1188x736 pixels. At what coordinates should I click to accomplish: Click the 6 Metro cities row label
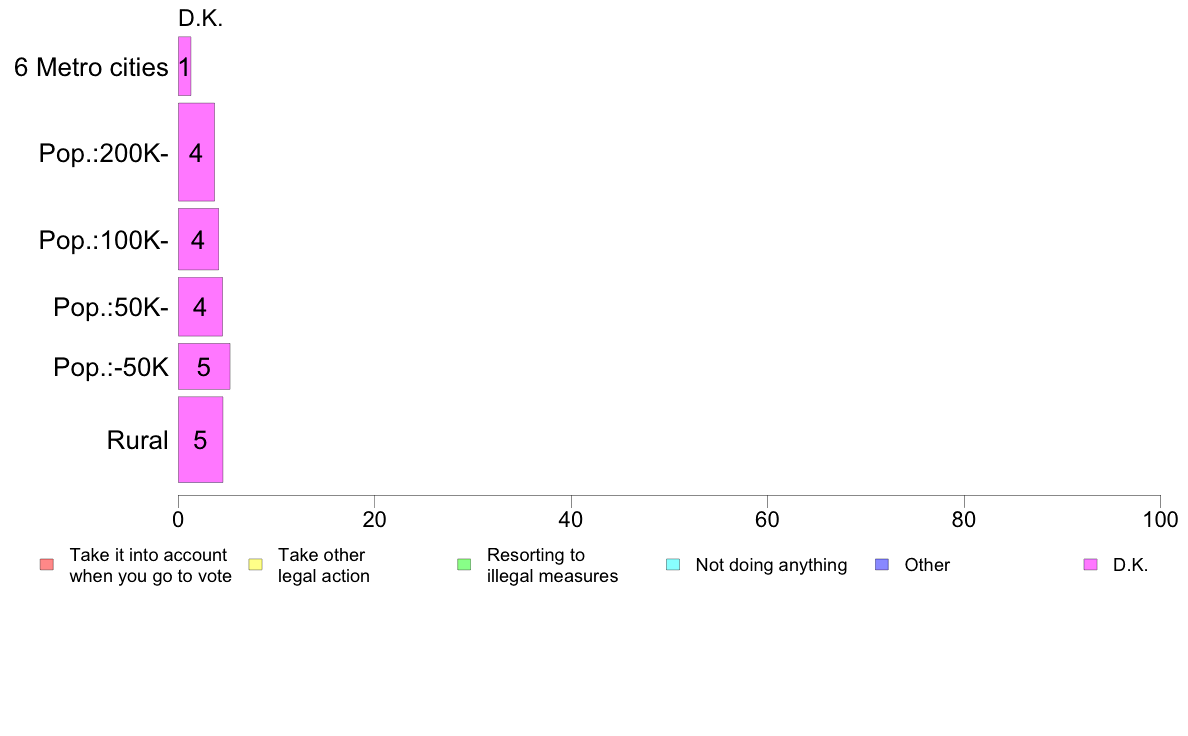(91, 67)
